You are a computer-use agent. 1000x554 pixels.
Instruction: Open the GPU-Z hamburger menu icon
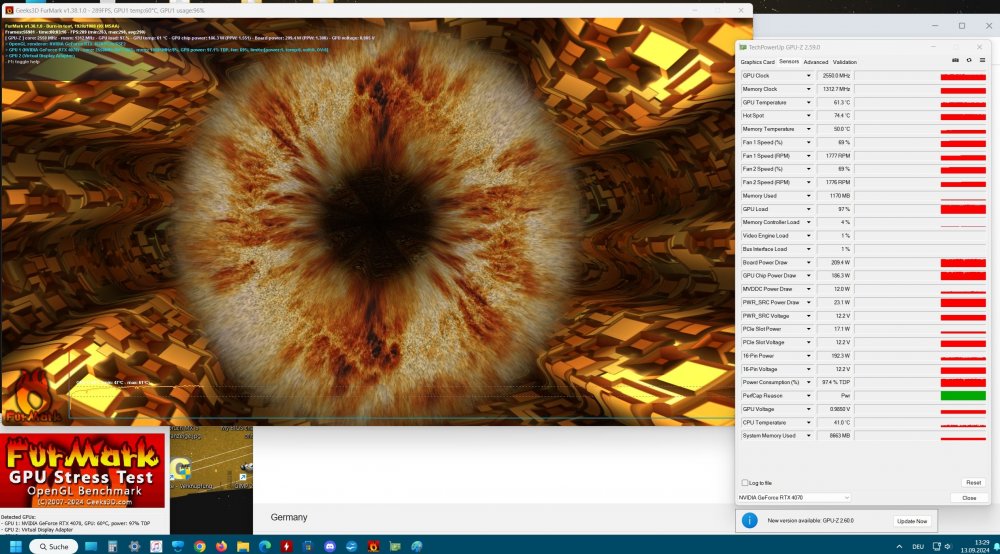point(982,60)
